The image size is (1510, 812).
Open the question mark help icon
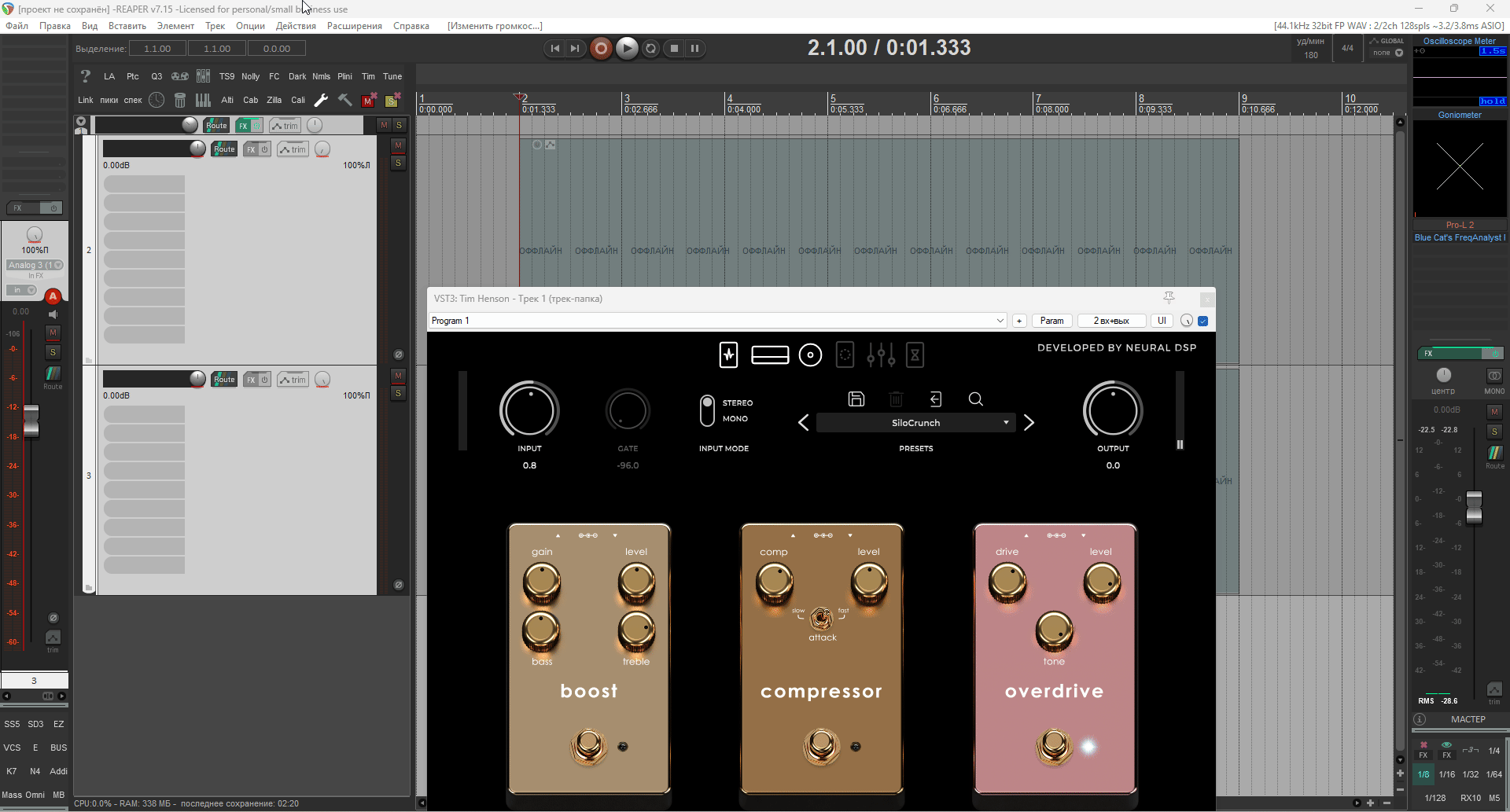tap(86, 76)
